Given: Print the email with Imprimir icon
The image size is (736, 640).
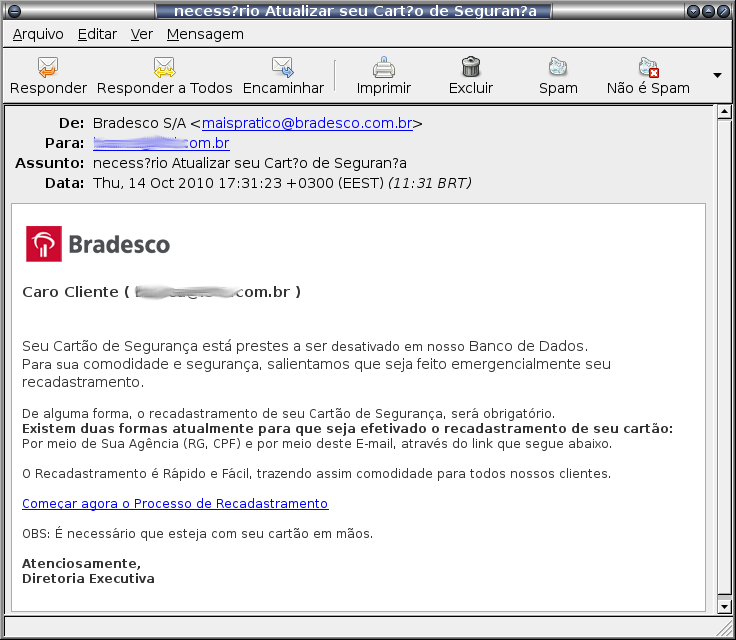Looking at the screenshot, I should 383,67.
